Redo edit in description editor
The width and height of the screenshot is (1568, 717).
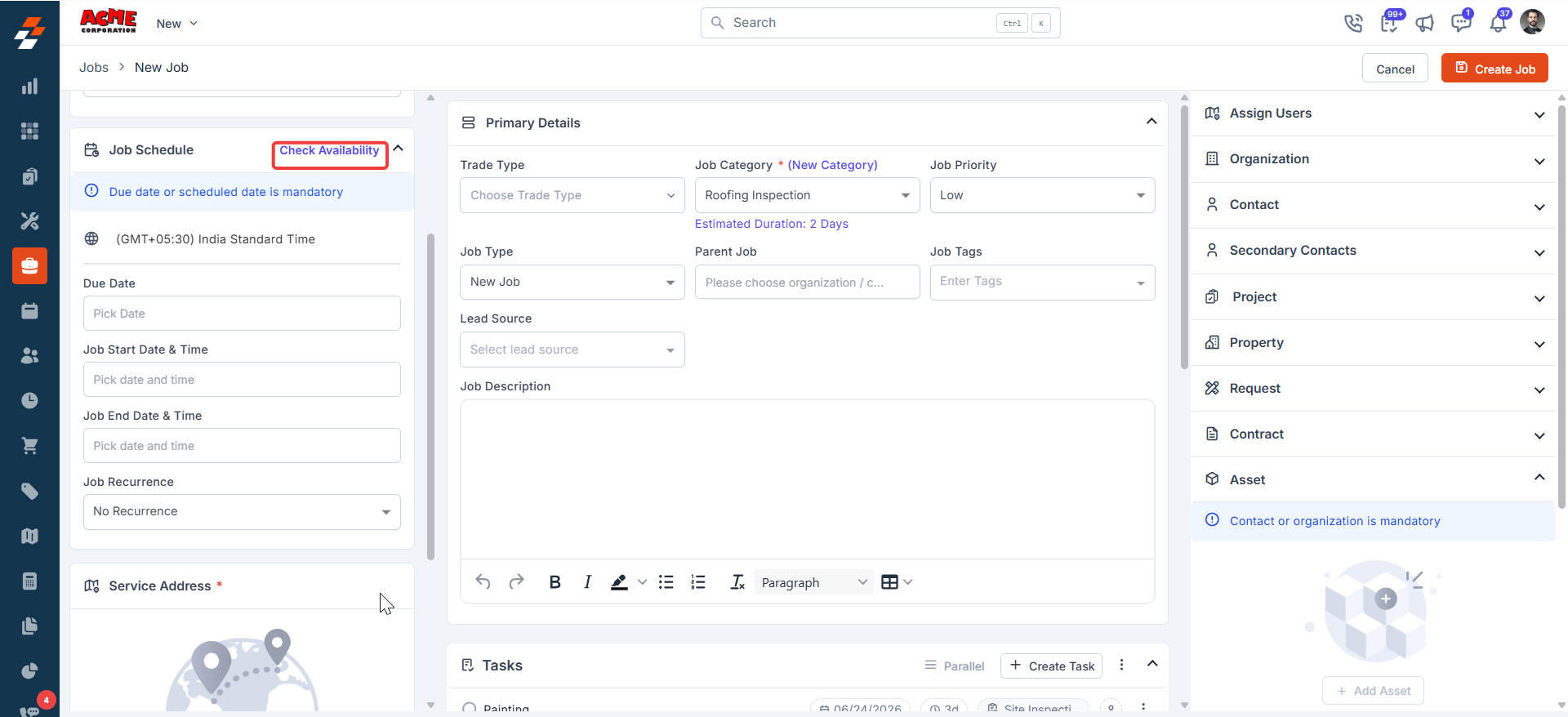[516, 582]
